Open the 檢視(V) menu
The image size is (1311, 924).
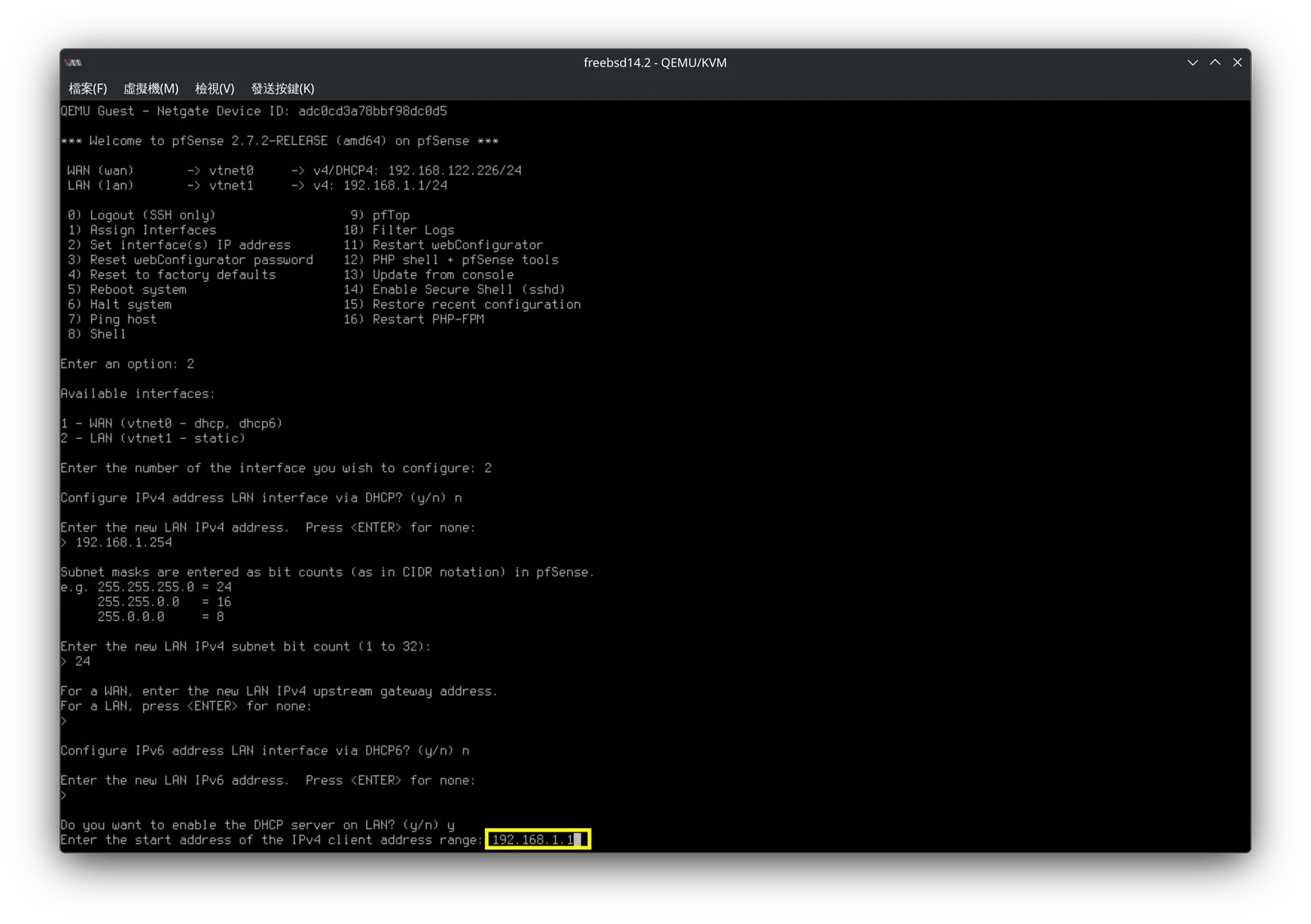click(x=215, y=88)
